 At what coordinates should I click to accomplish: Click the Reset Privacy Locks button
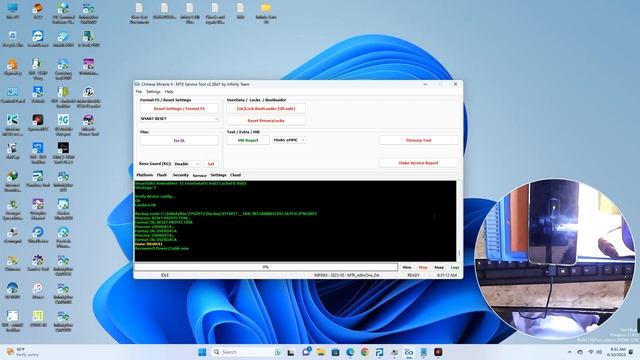pyautogui.click(x=266, y=120)
